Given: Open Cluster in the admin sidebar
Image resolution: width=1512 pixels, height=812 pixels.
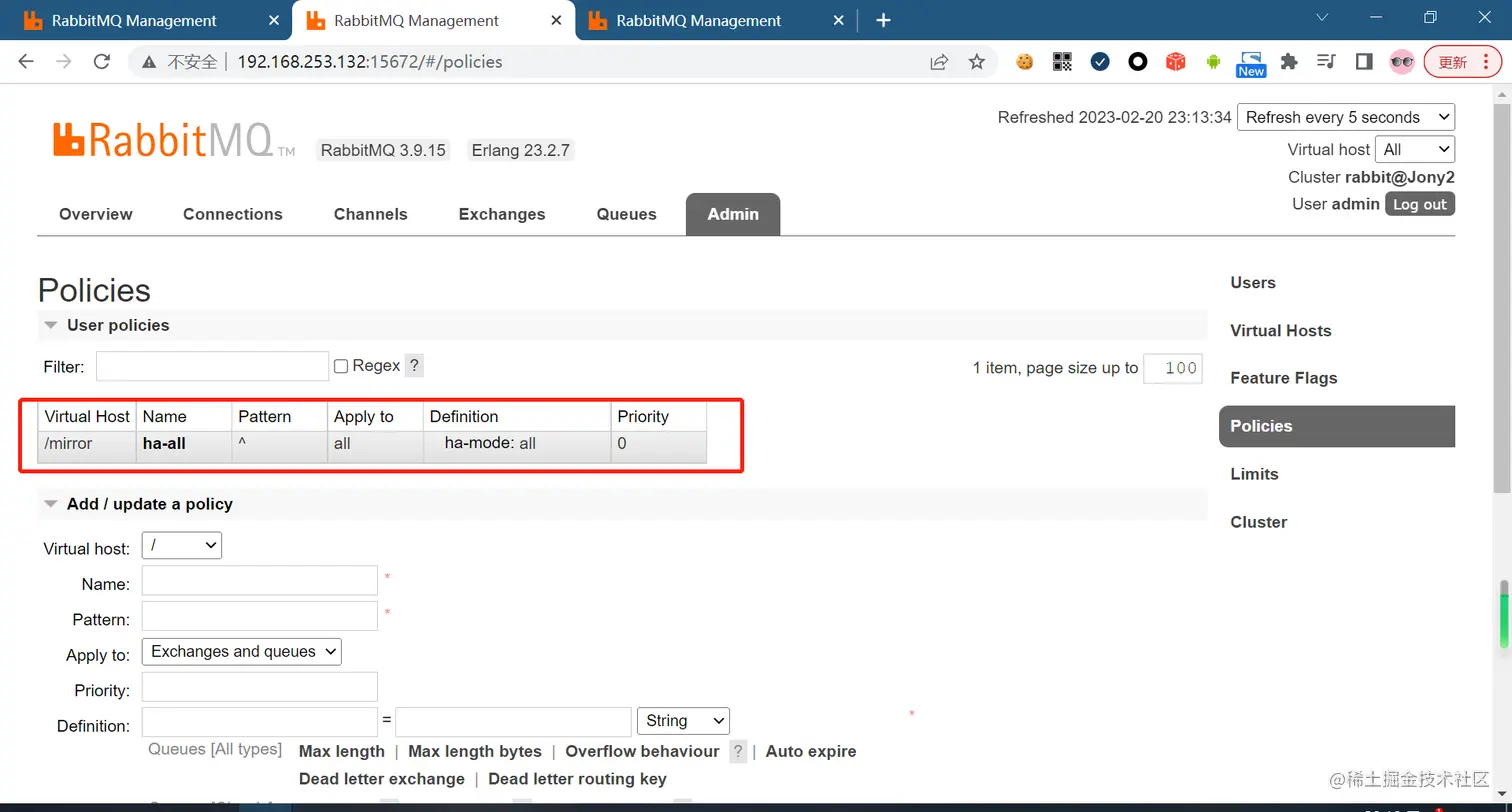Looking at the screenshot, I should 1259,522.
